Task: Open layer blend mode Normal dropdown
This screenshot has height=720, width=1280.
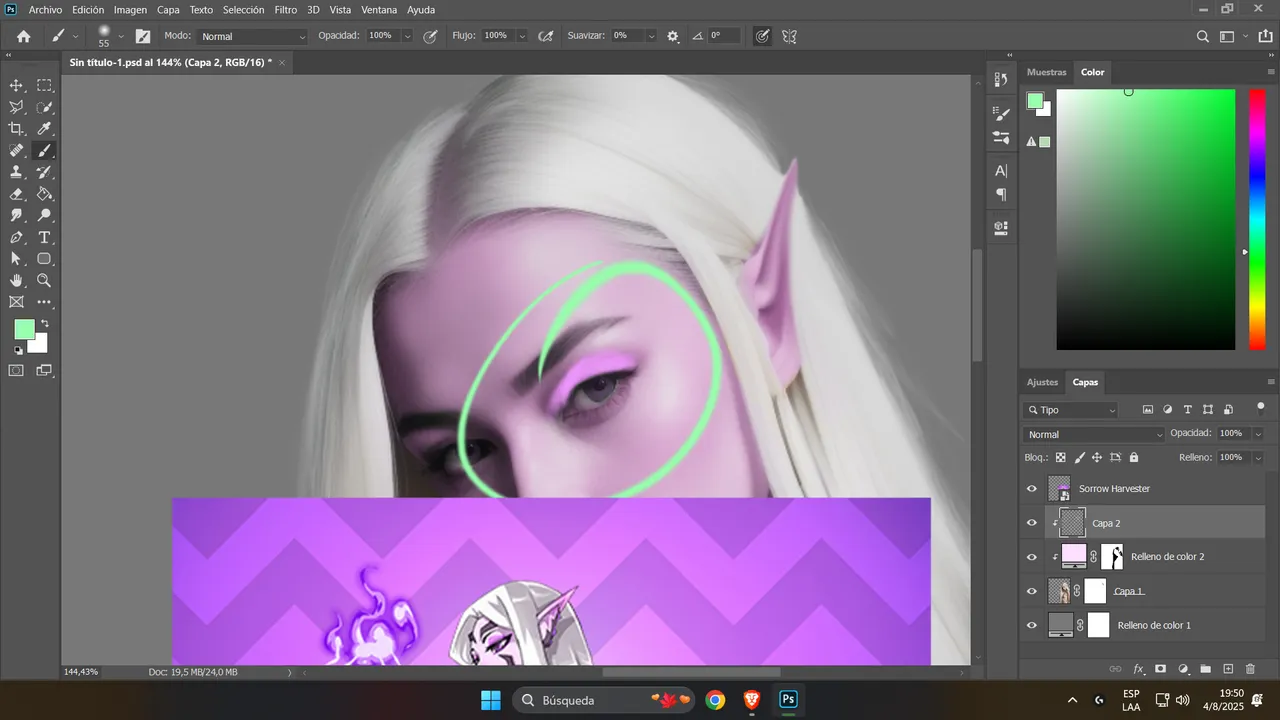Action: coord(1094,434)
